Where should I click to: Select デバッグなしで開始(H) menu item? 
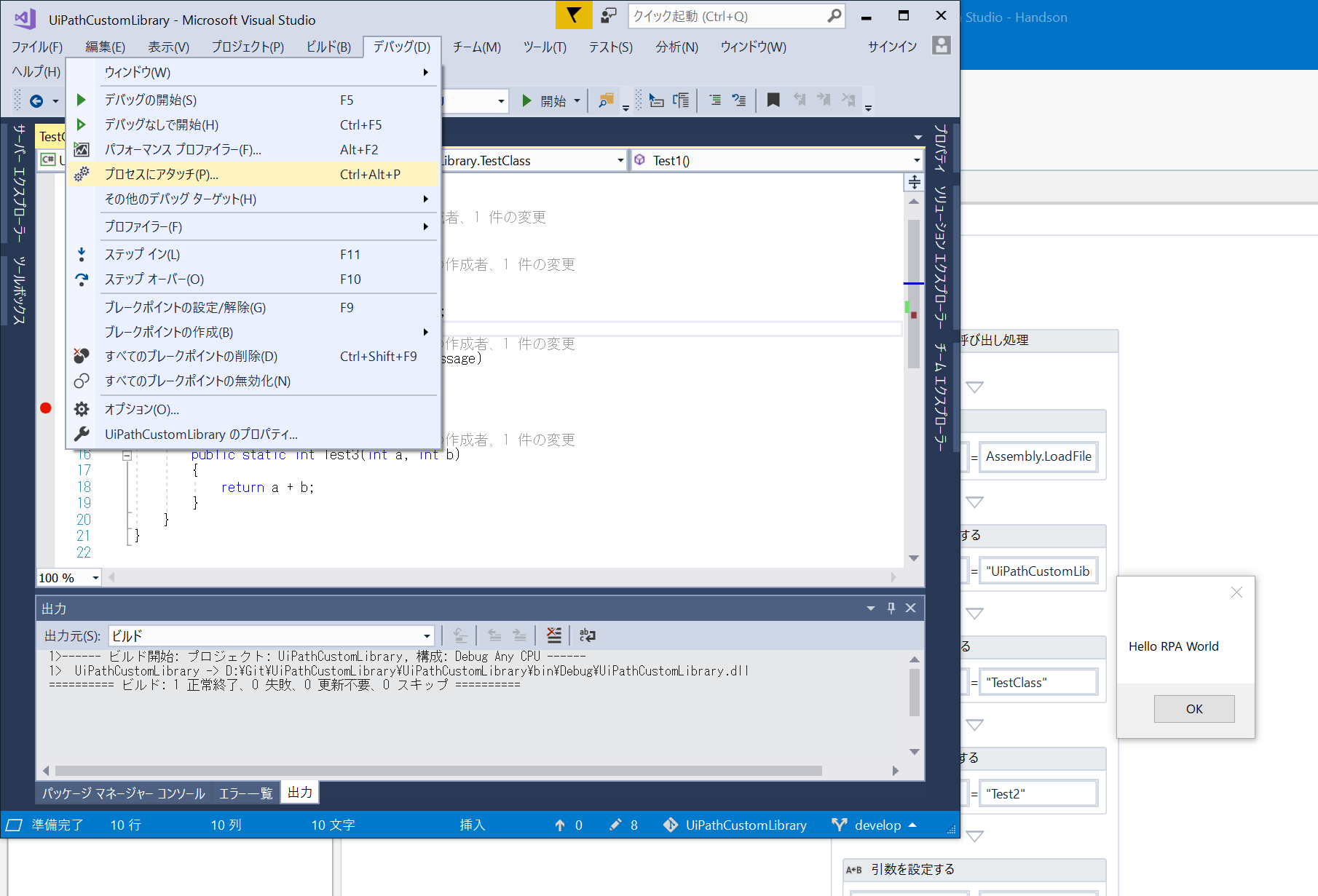point(252,124)
